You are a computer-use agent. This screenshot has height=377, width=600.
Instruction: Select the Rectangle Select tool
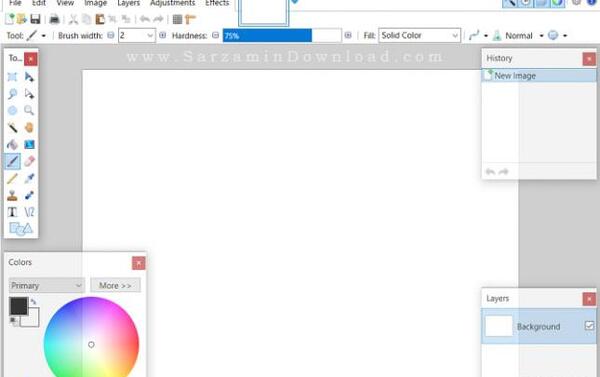pos(12,77)
